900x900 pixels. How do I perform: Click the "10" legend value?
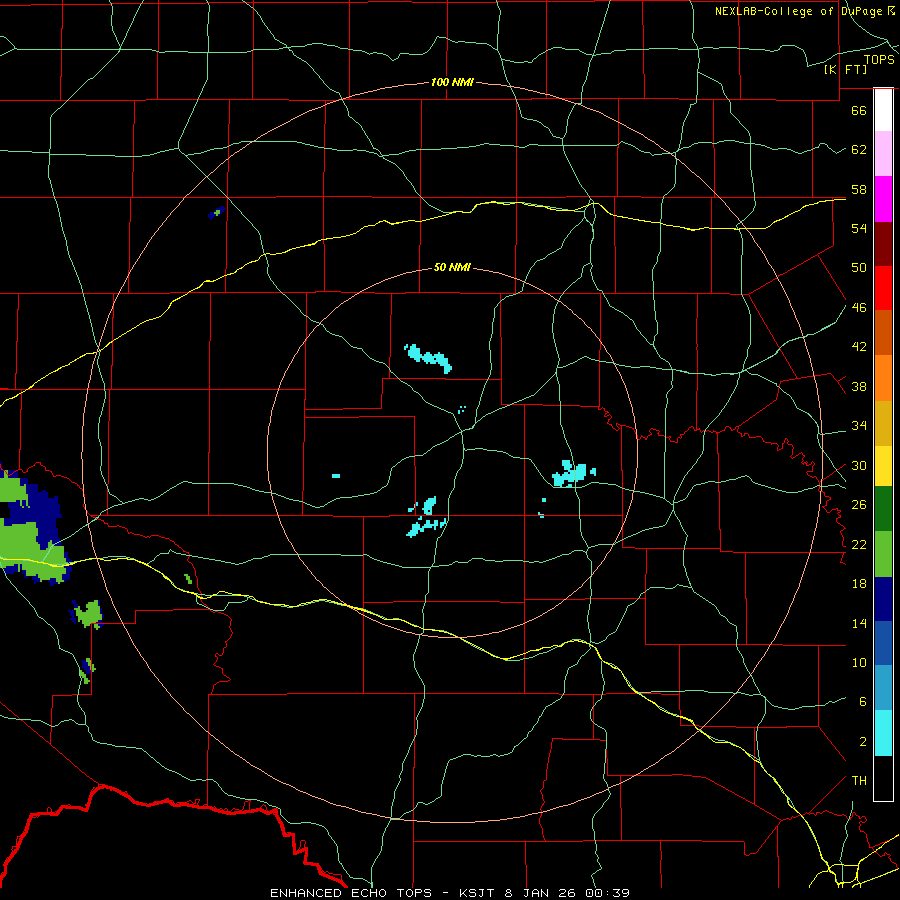[x=859, y=663]
